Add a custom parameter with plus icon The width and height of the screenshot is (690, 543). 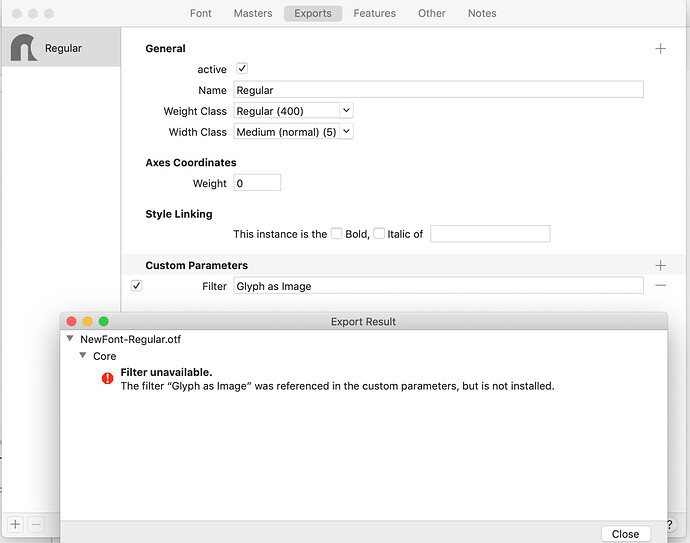[x=660, y=265]
